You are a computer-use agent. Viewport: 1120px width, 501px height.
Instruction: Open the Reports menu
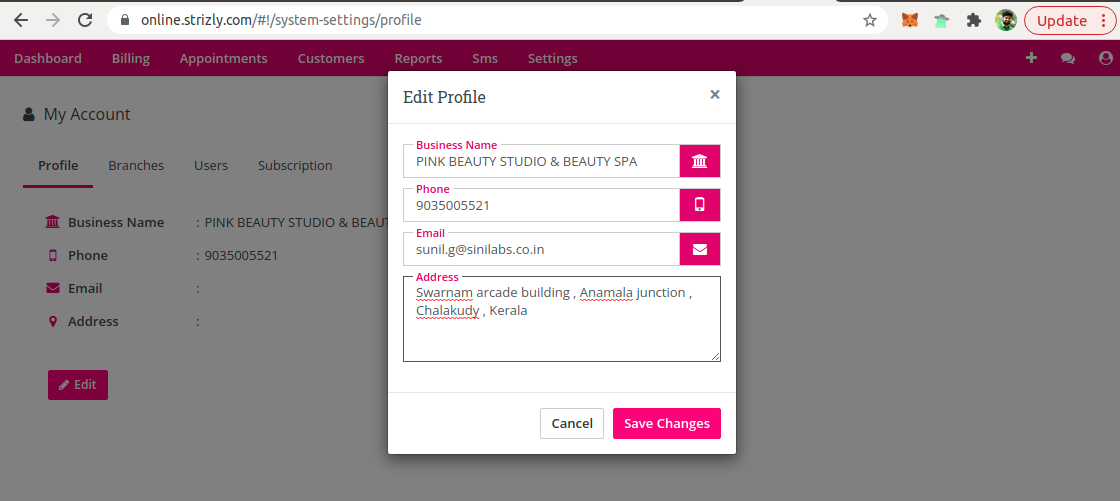418,59
